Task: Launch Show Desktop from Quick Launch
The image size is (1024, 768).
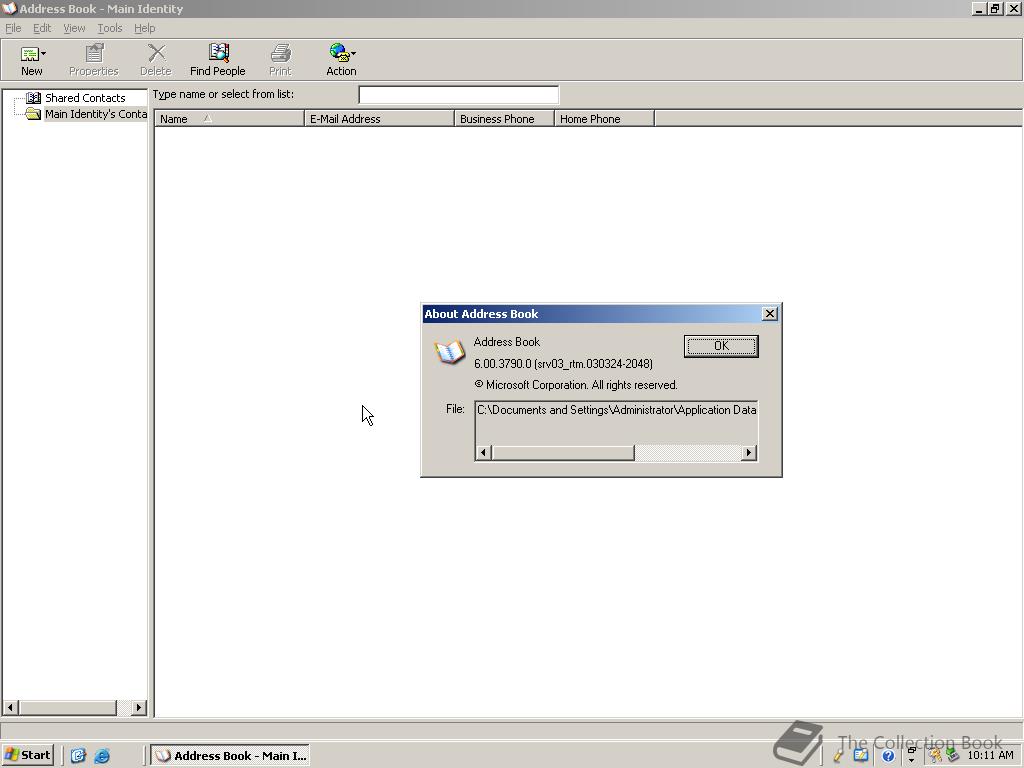Action: 78,756
